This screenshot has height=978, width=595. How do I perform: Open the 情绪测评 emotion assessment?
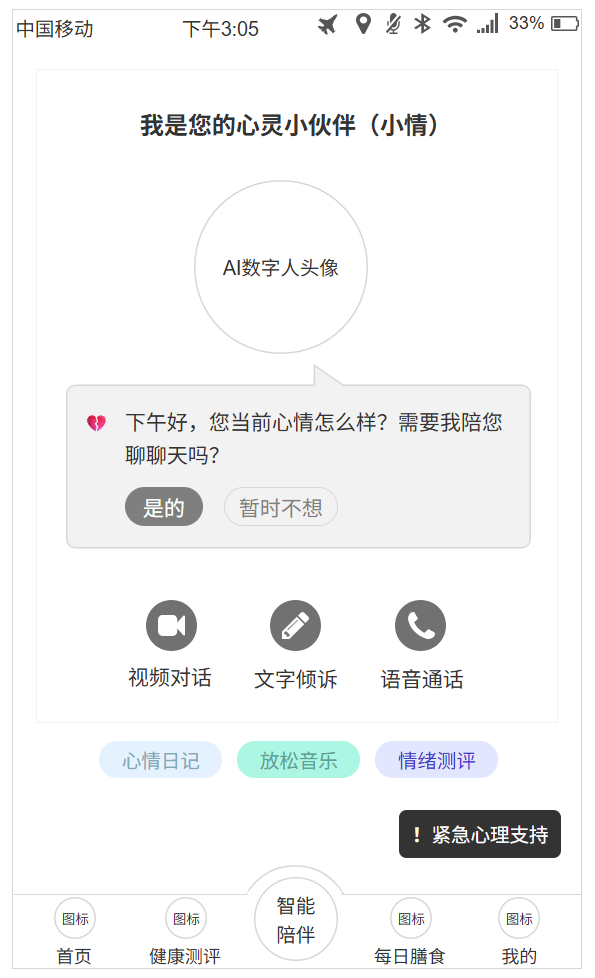coord(436,760)
